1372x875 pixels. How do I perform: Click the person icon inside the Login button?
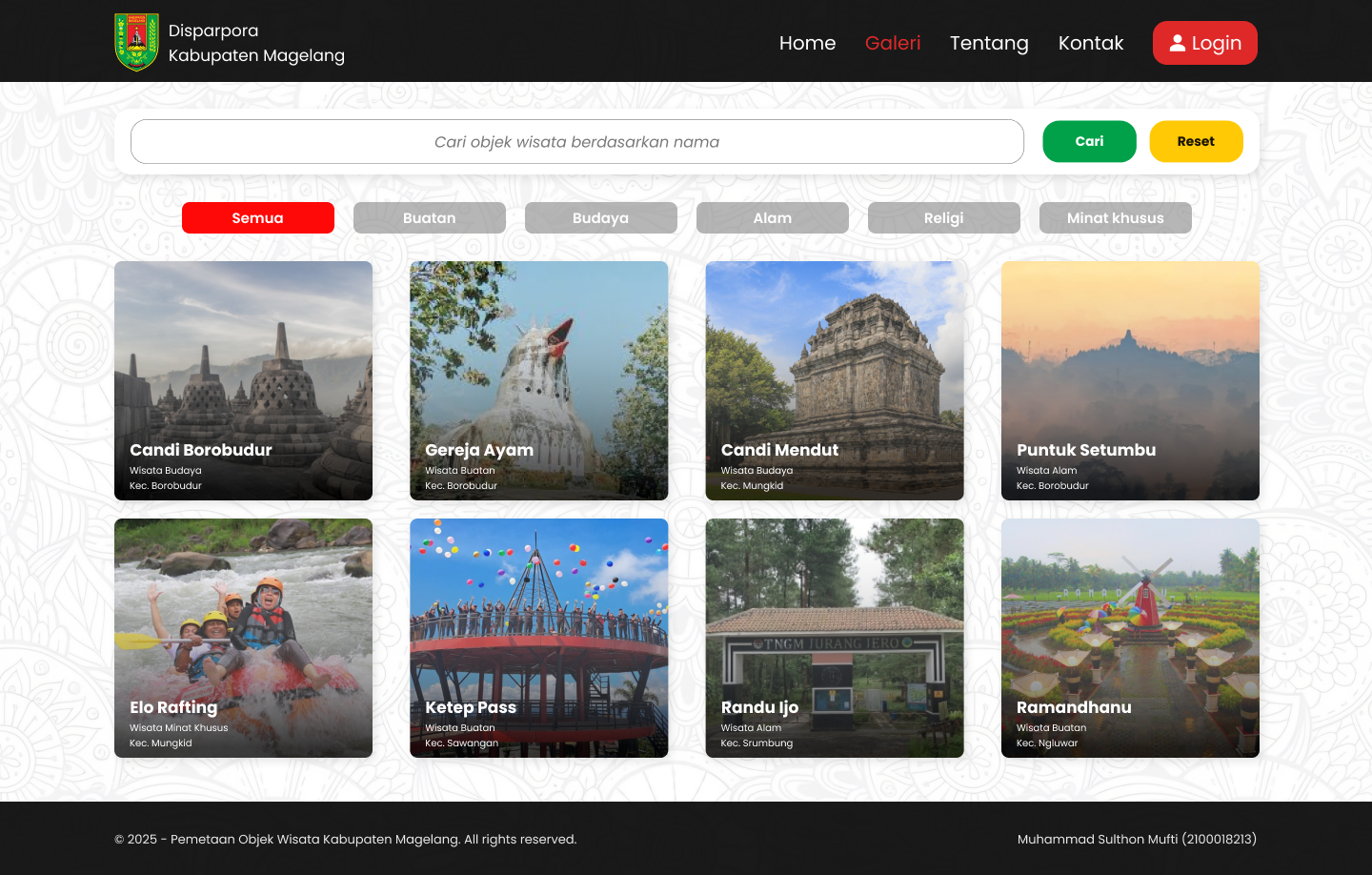pyautogui.click(x=1177, y=42)
